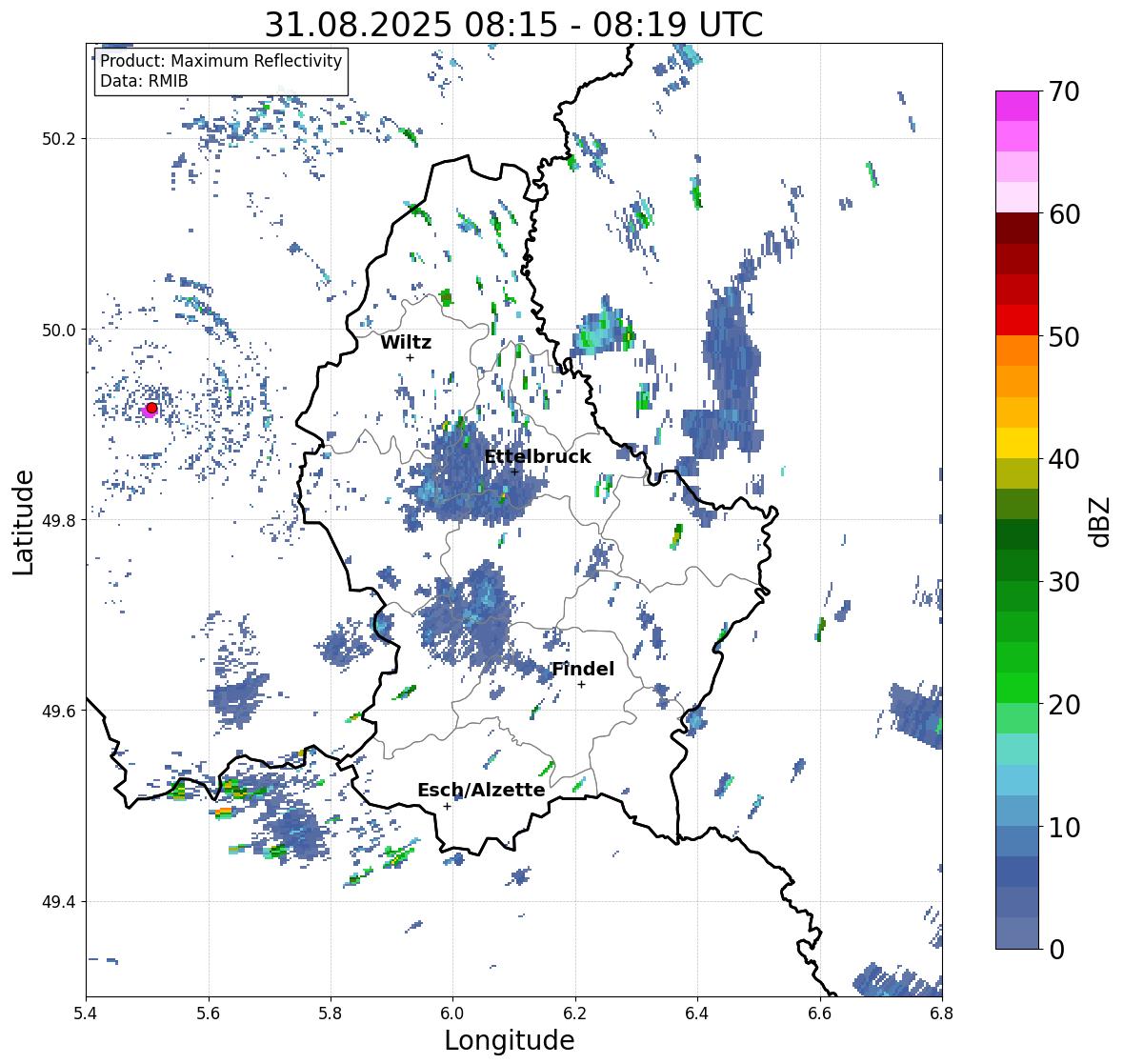This screenshot has width=1123, height=1064.
Task: Click the Esch/Alzette city label
Action: [x=481, y=790]
